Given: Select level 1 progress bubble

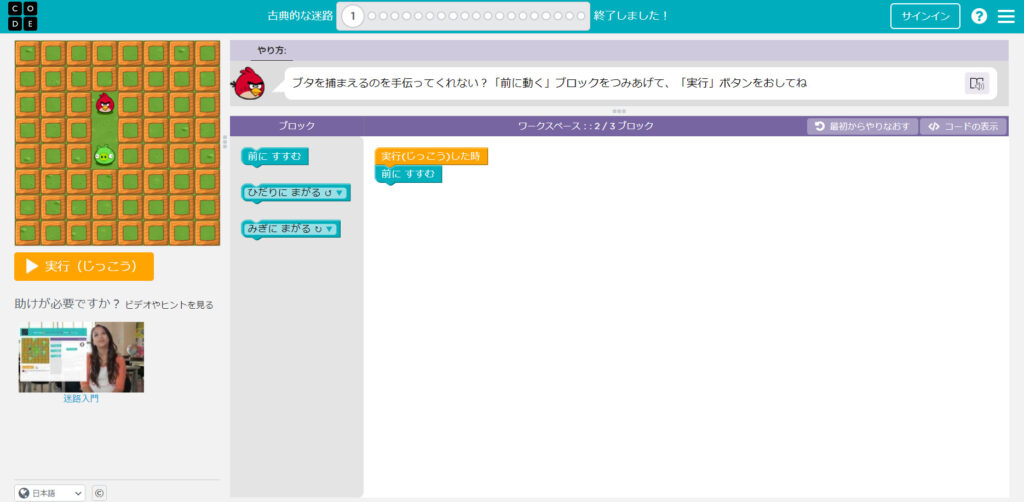Looking at the screenshot, I should tap(353, 16).
